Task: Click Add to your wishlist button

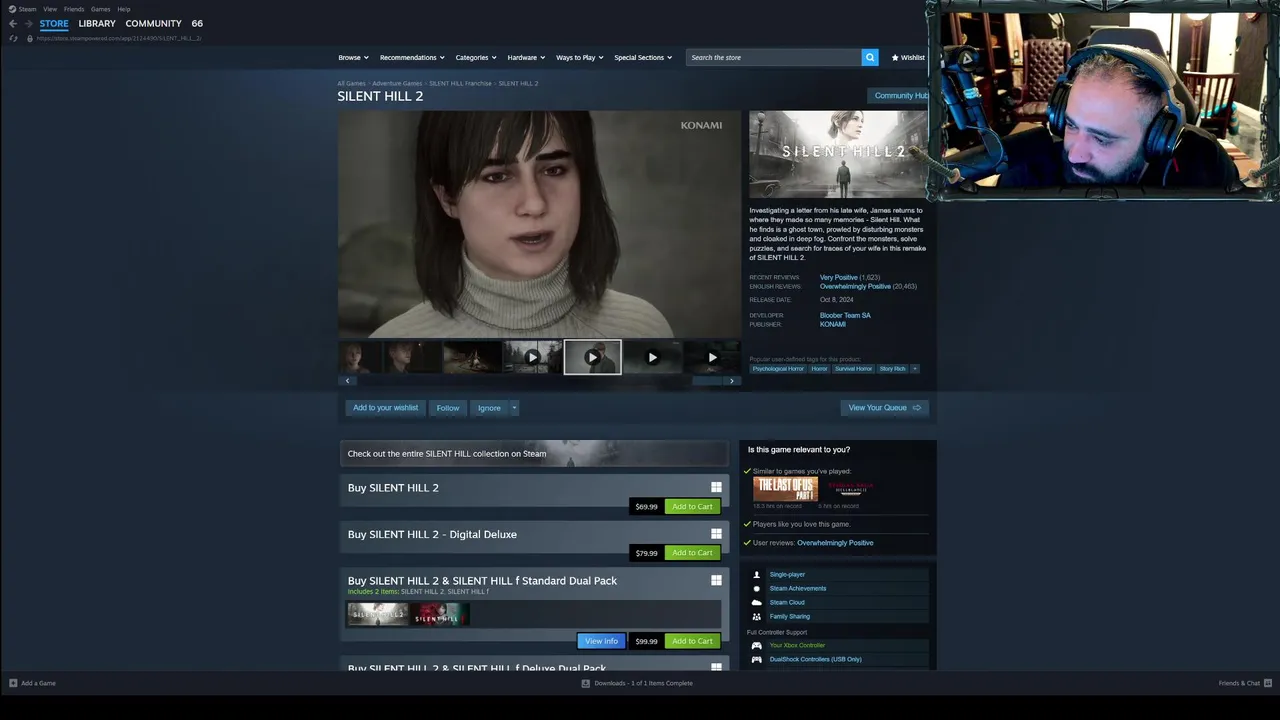Action: point(385,408)
